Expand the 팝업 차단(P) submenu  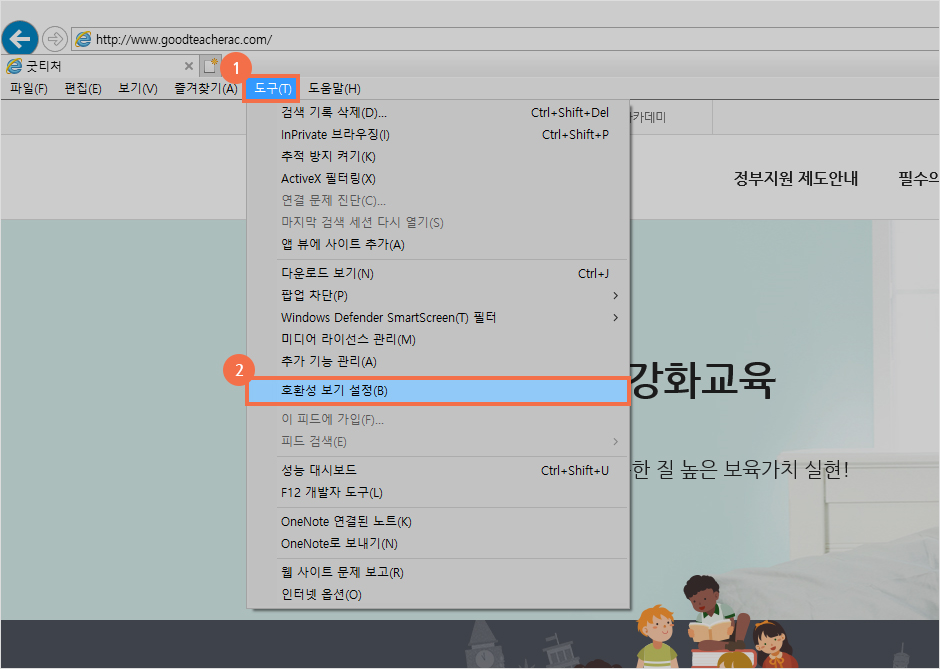(438, 296)
